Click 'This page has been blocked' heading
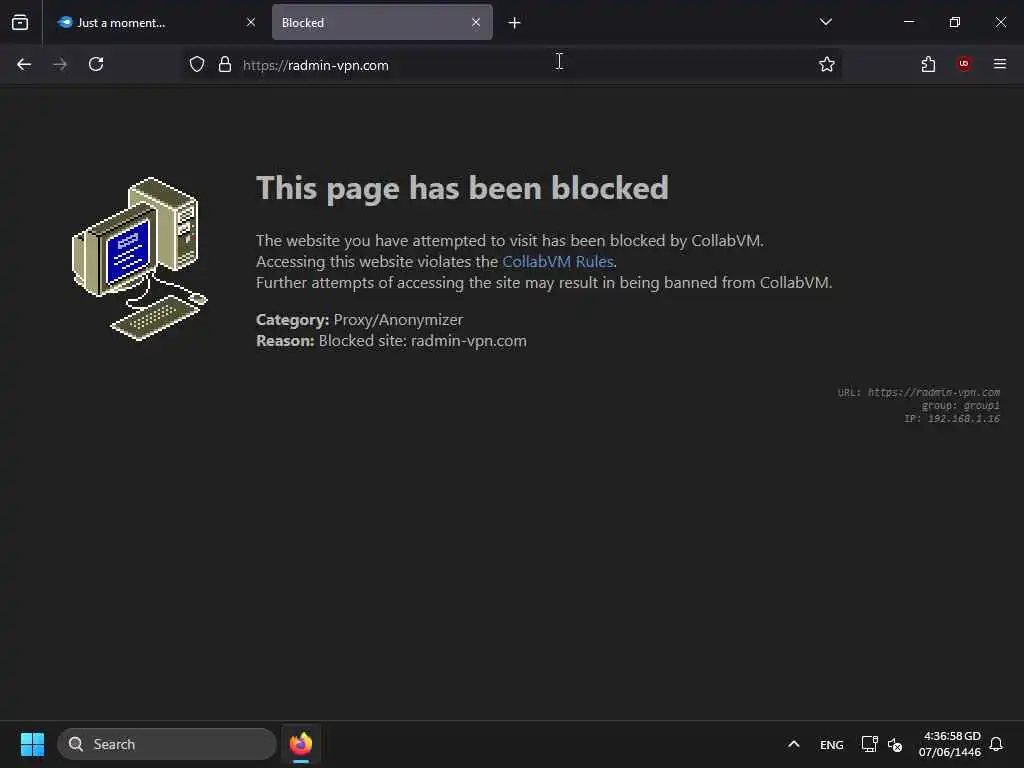This screenshot has width=1024, height=768. pos(462,188)
